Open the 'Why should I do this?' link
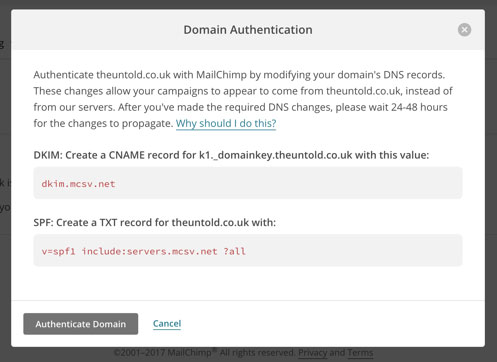 [226, 123]
